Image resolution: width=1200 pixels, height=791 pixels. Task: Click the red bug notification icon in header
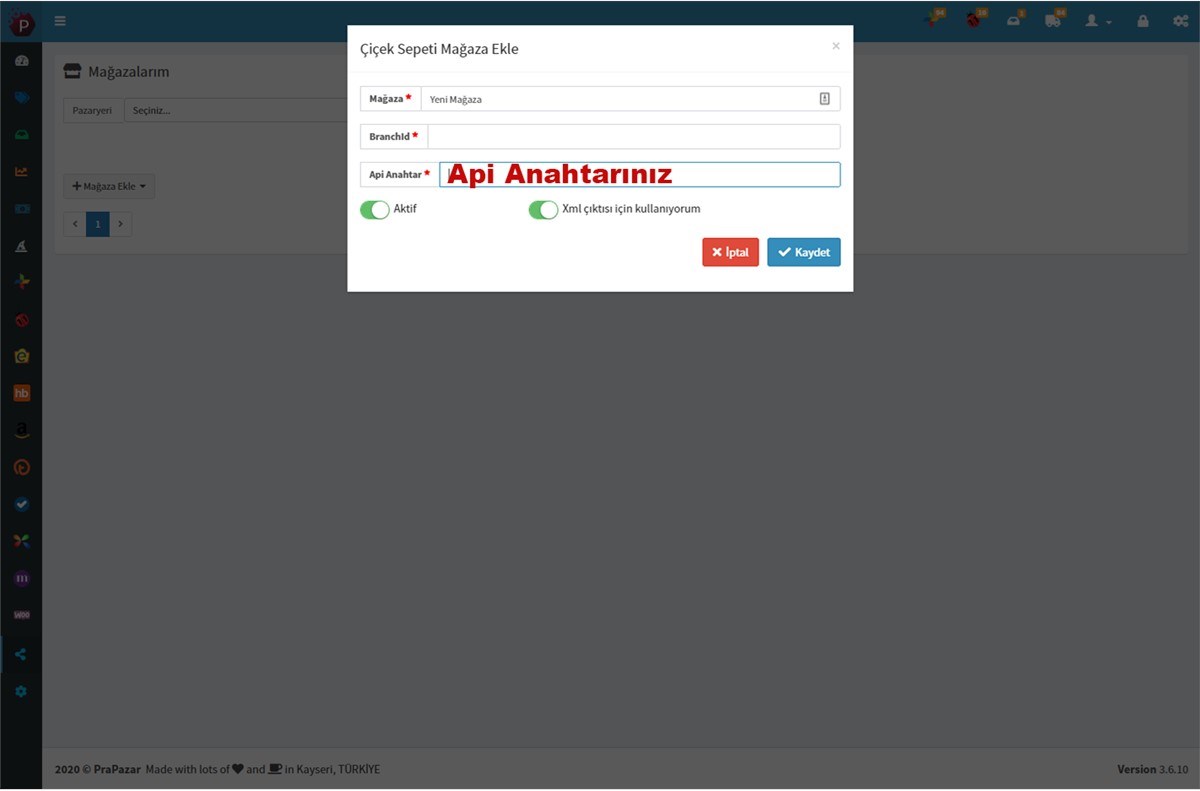(x=975, y=20)
